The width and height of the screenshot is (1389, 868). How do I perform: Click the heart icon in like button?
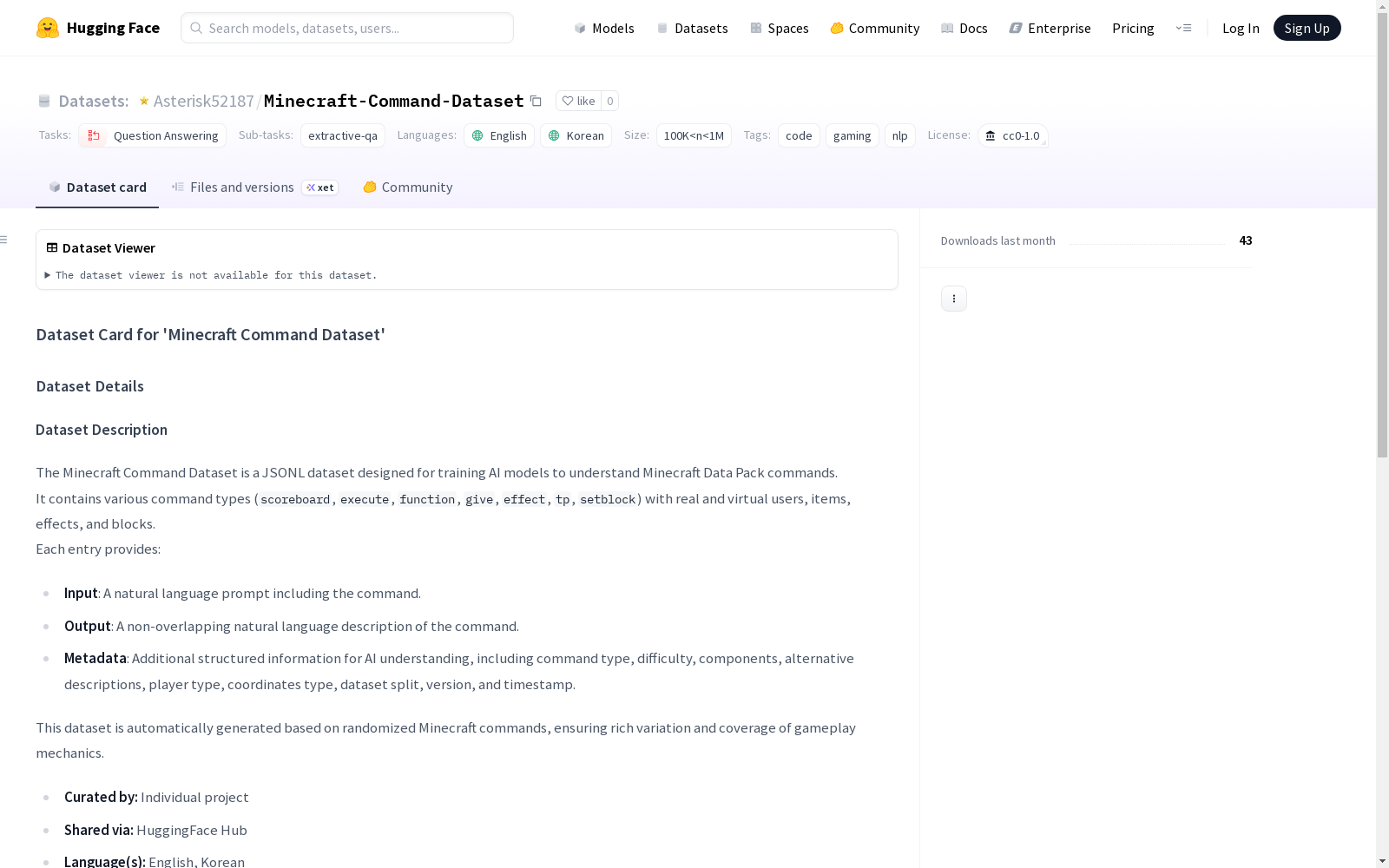tap(567, 101)
